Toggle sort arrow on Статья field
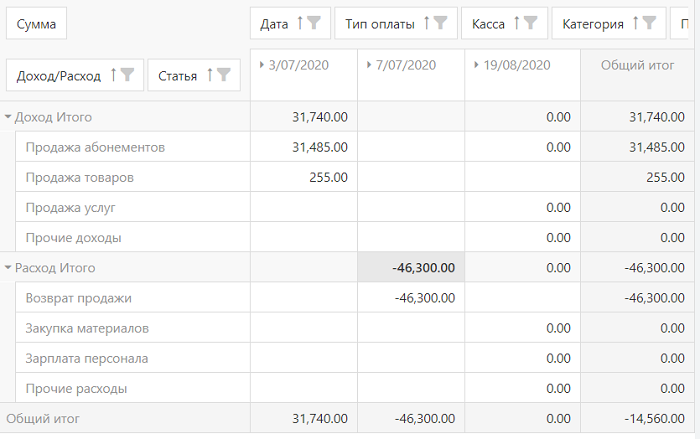The height and width of the screenshot is (439, 700). pos(209,75)
